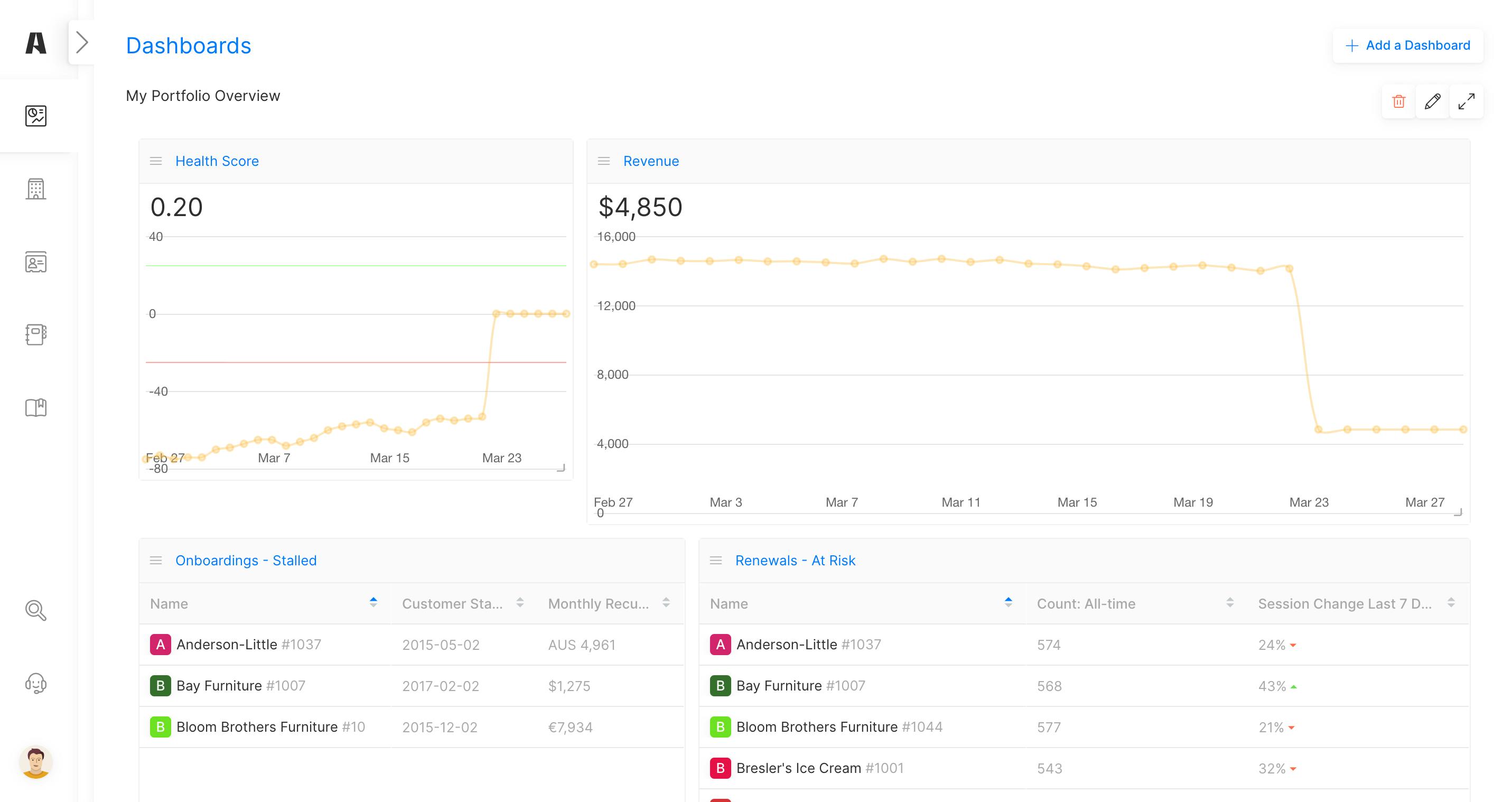
Task: Expand dashboard to fullscreen arrows icon
Action: coord(1466,101)
